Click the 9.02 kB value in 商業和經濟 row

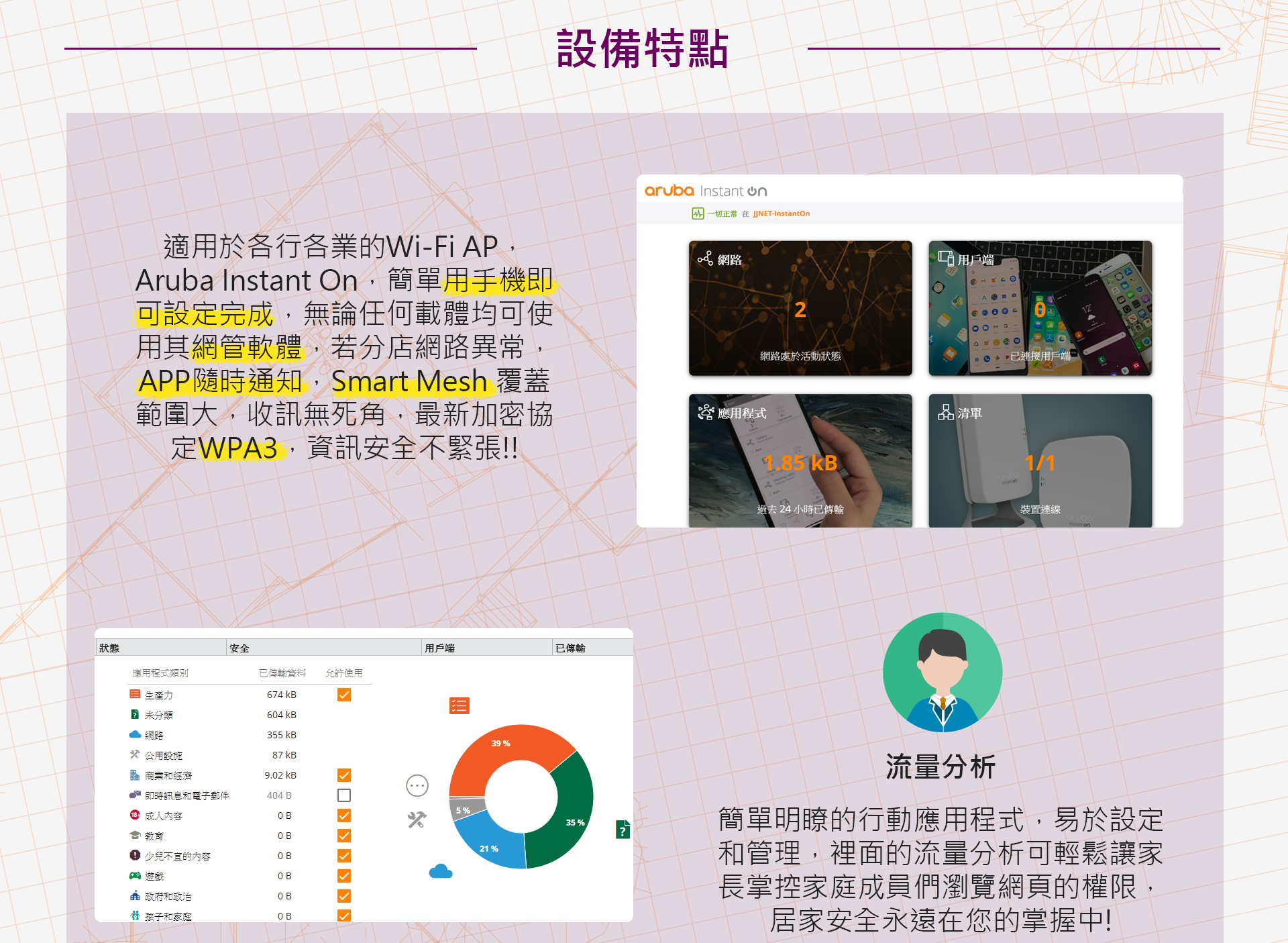(280, 775)
